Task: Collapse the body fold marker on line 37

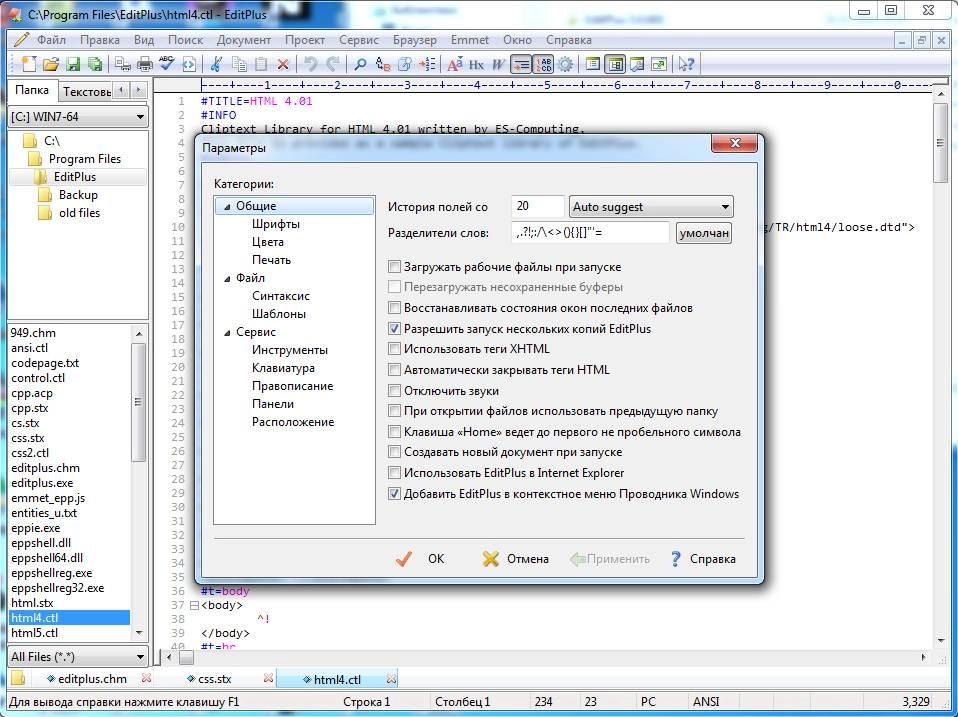Action: point(194,605)
